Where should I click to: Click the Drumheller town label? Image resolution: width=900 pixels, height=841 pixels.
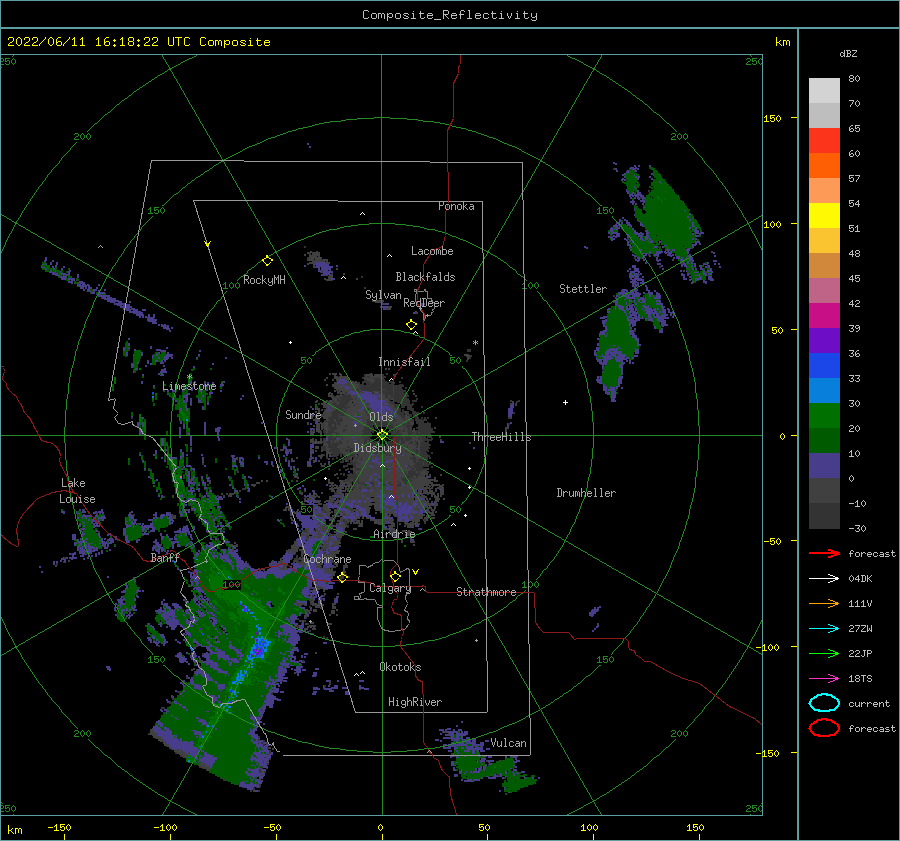coord(586,493)
